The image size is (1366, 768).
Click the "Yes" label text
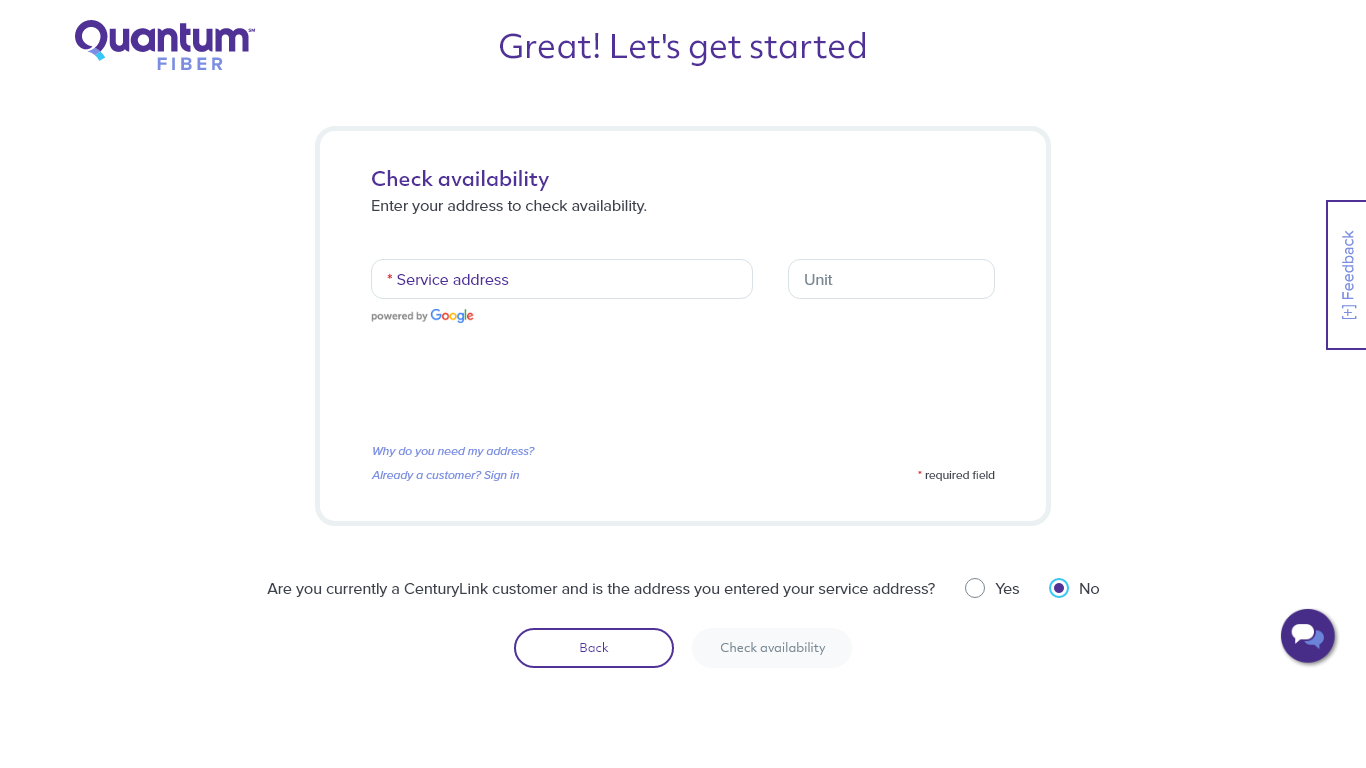(1007, 589)
